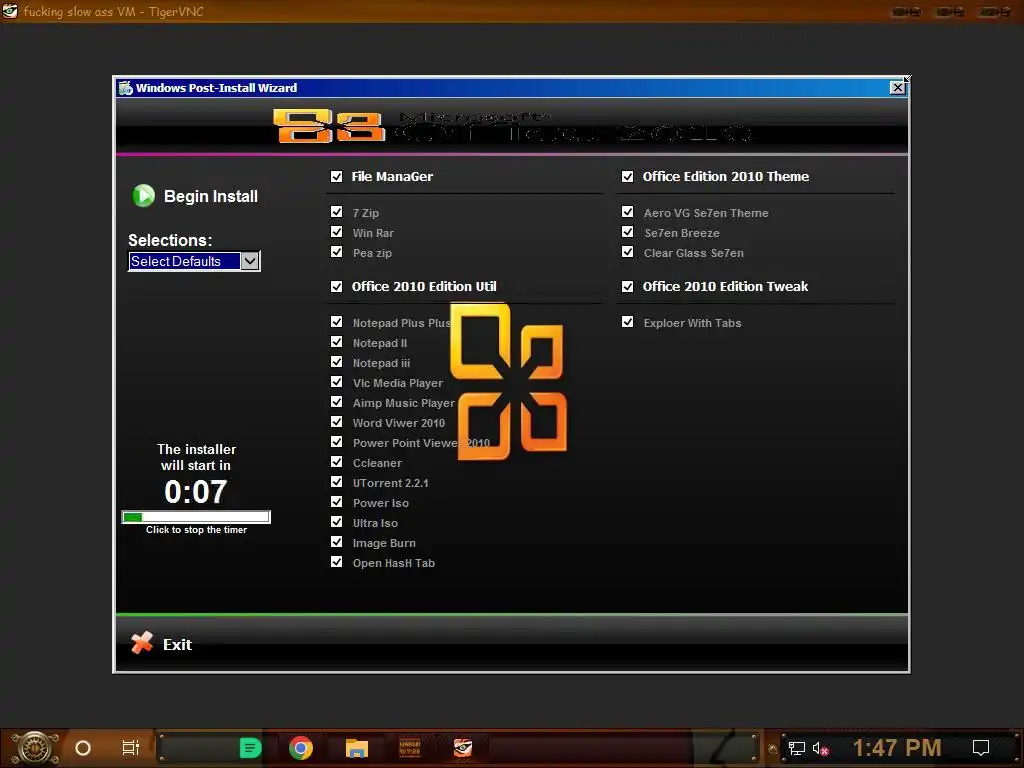Screen dimensions: 1024x768
Task: Uncheck Aero VG Se7en Theme checkbox
Action: (x=628, y=212)
